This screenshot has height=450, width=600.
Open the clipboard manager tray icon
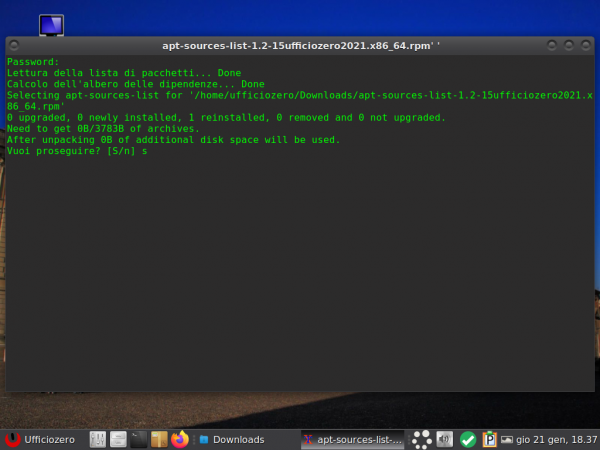click(489, 439)
